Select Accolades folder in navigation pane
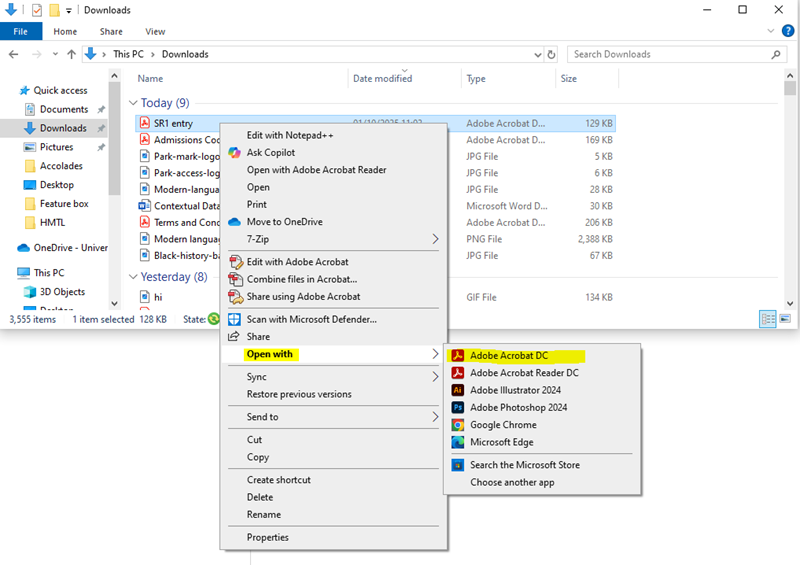This screenshot has width=800, height=565. (x=61, y=166)
